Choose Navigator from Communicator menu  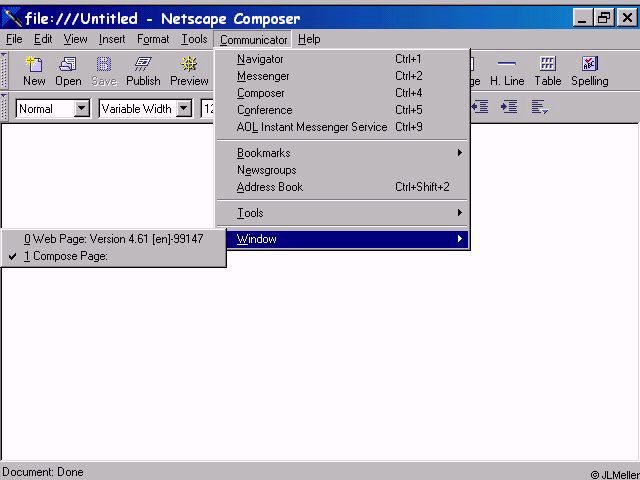[343, 59]
